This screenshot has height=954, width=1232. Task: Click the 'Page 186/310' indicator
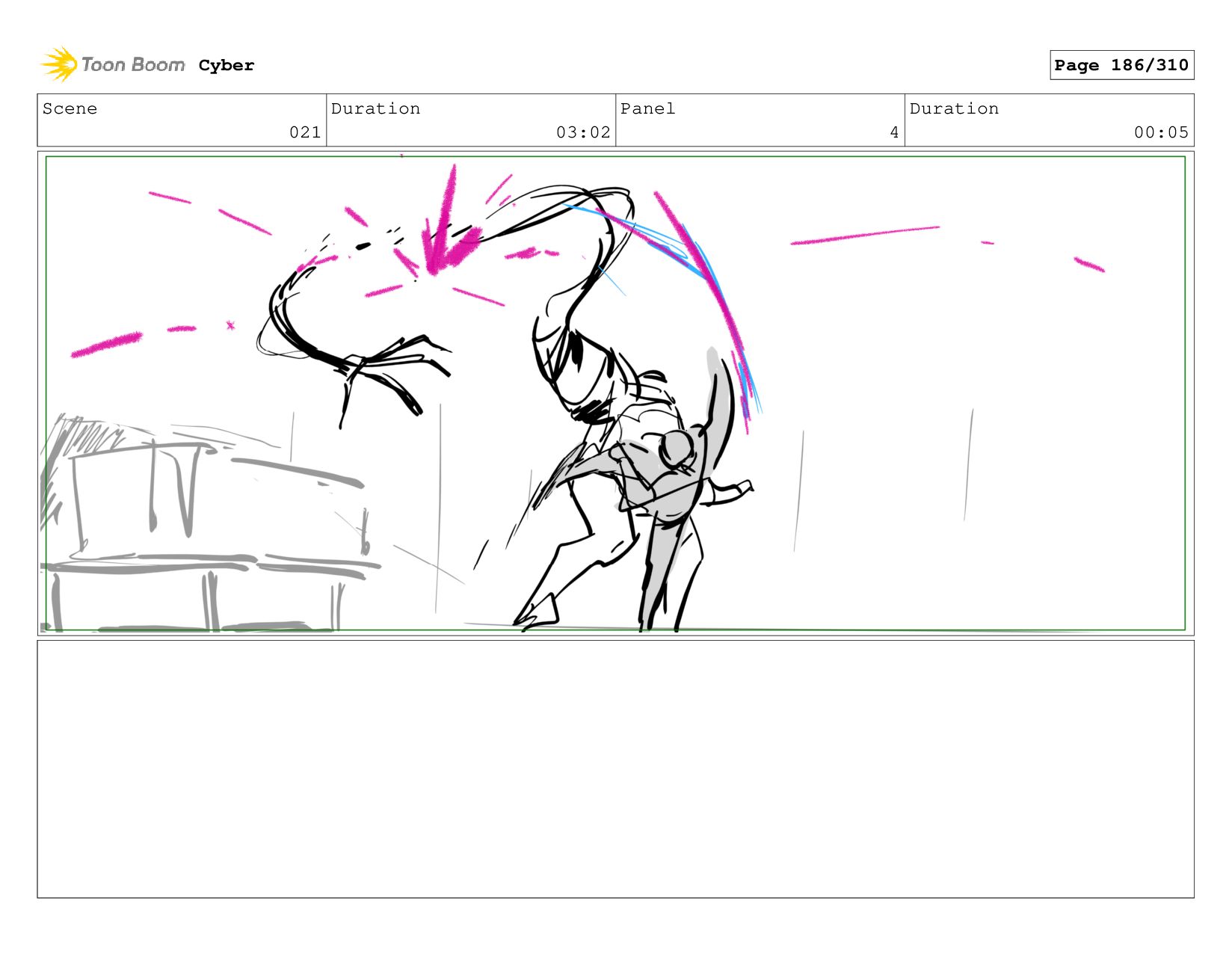(1121, 65)
